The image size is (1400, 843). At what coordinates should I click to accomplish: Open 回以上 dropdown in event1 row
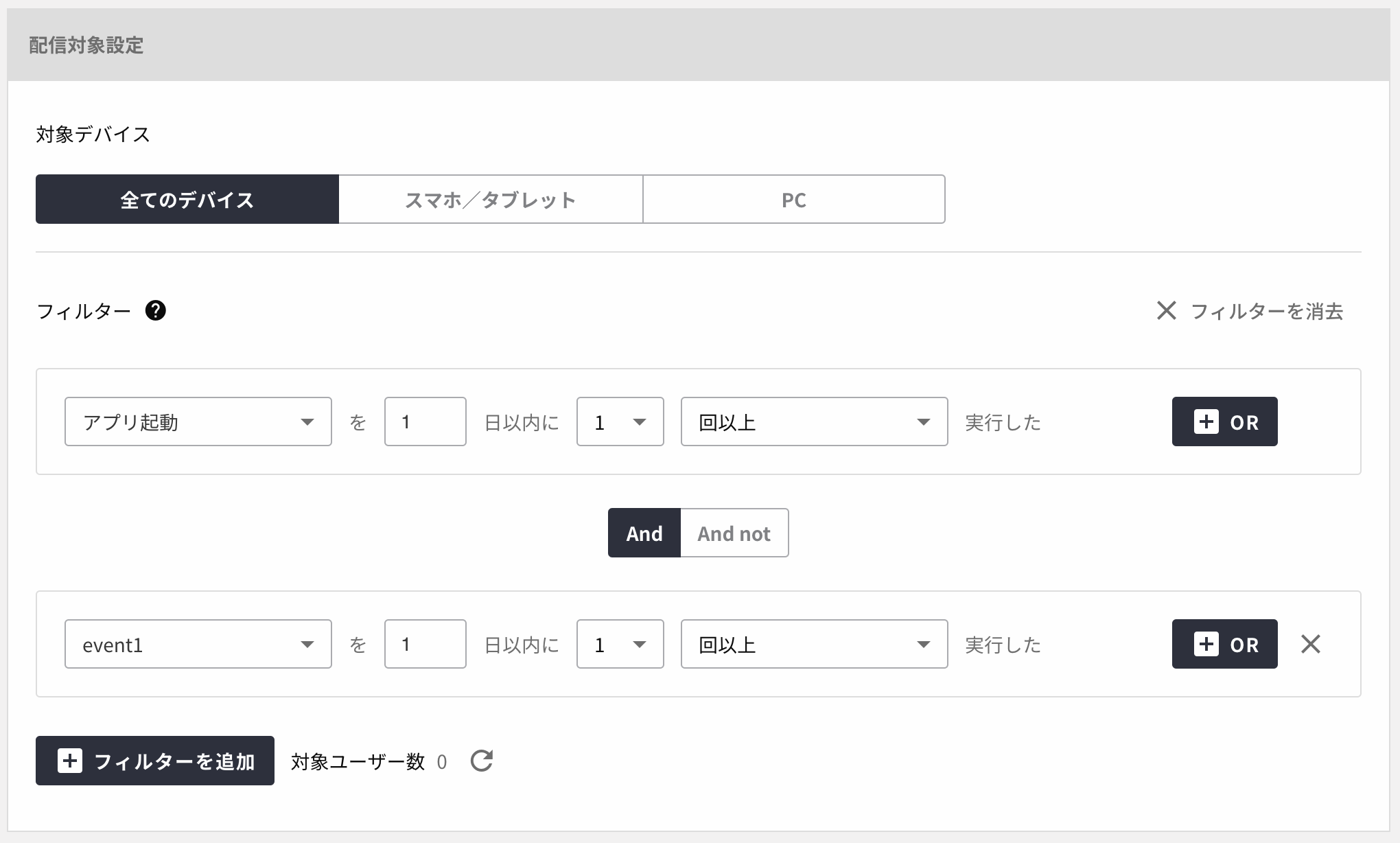[815, 644]
